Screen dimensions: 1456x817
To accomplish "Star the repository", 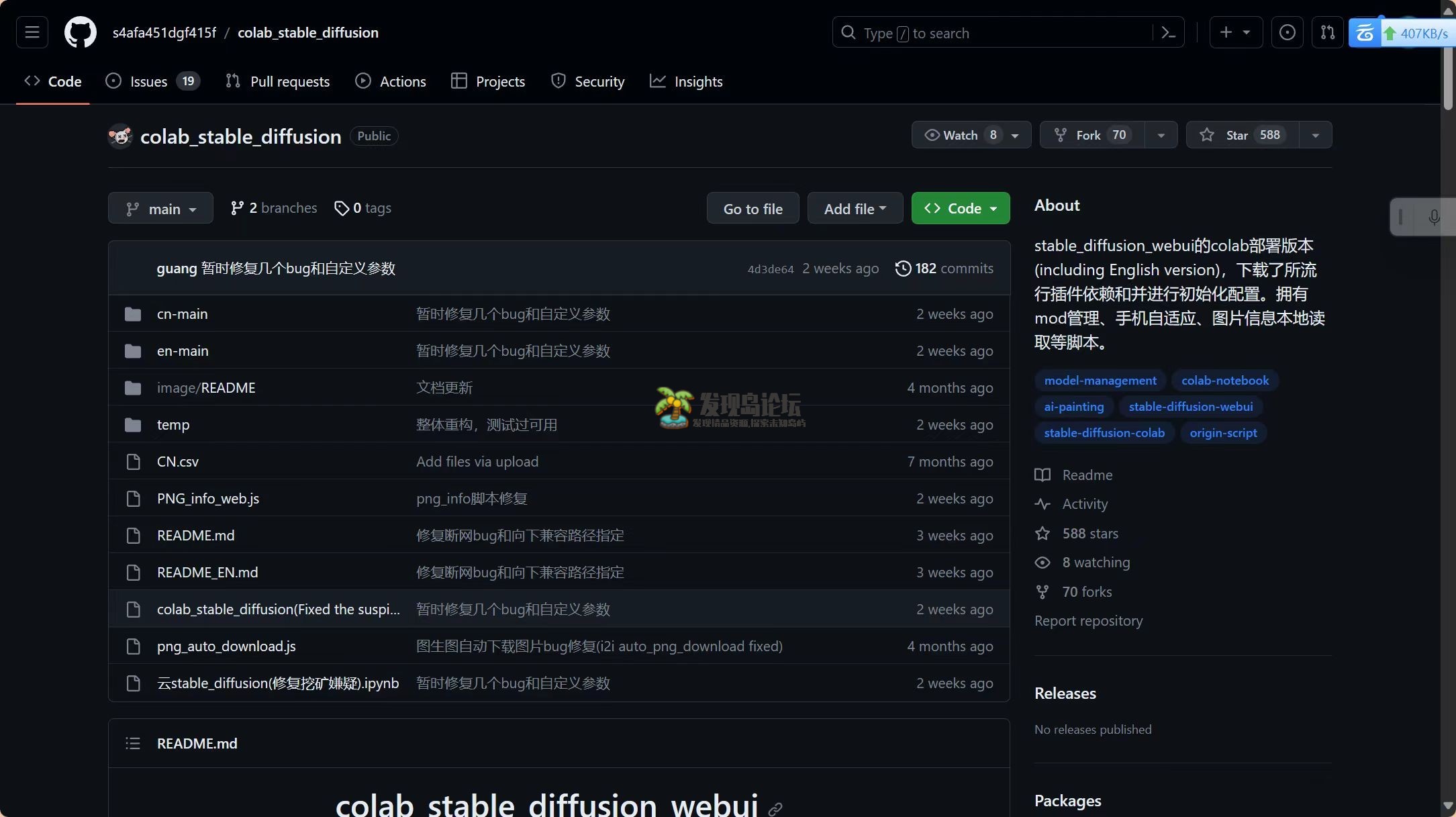I will pyautogui.click(x=1243, y=135).
